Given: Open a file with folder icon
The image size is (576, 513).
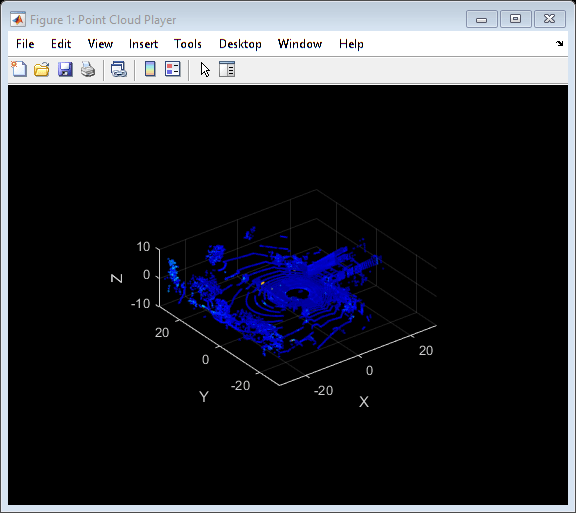Looking at the screenshot, I should pos(42,69).
